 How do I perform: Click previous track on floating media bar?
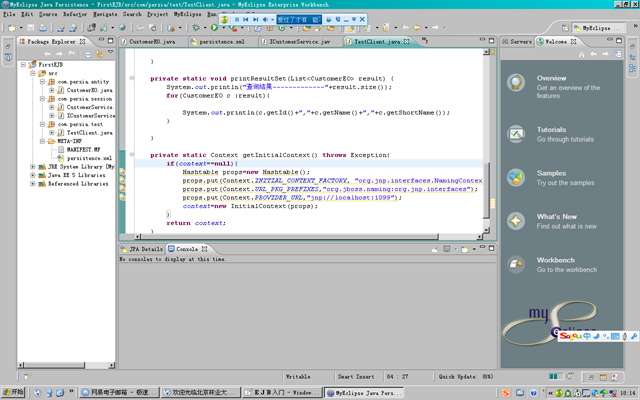246,19
